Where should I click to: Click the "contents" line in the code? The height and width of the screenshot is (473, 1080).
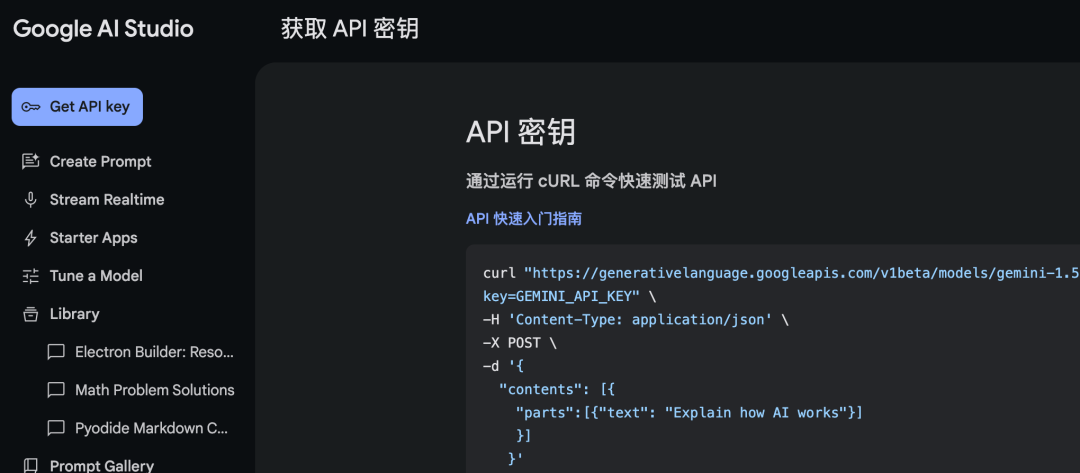pyautogui.click(x=557, y=390)
